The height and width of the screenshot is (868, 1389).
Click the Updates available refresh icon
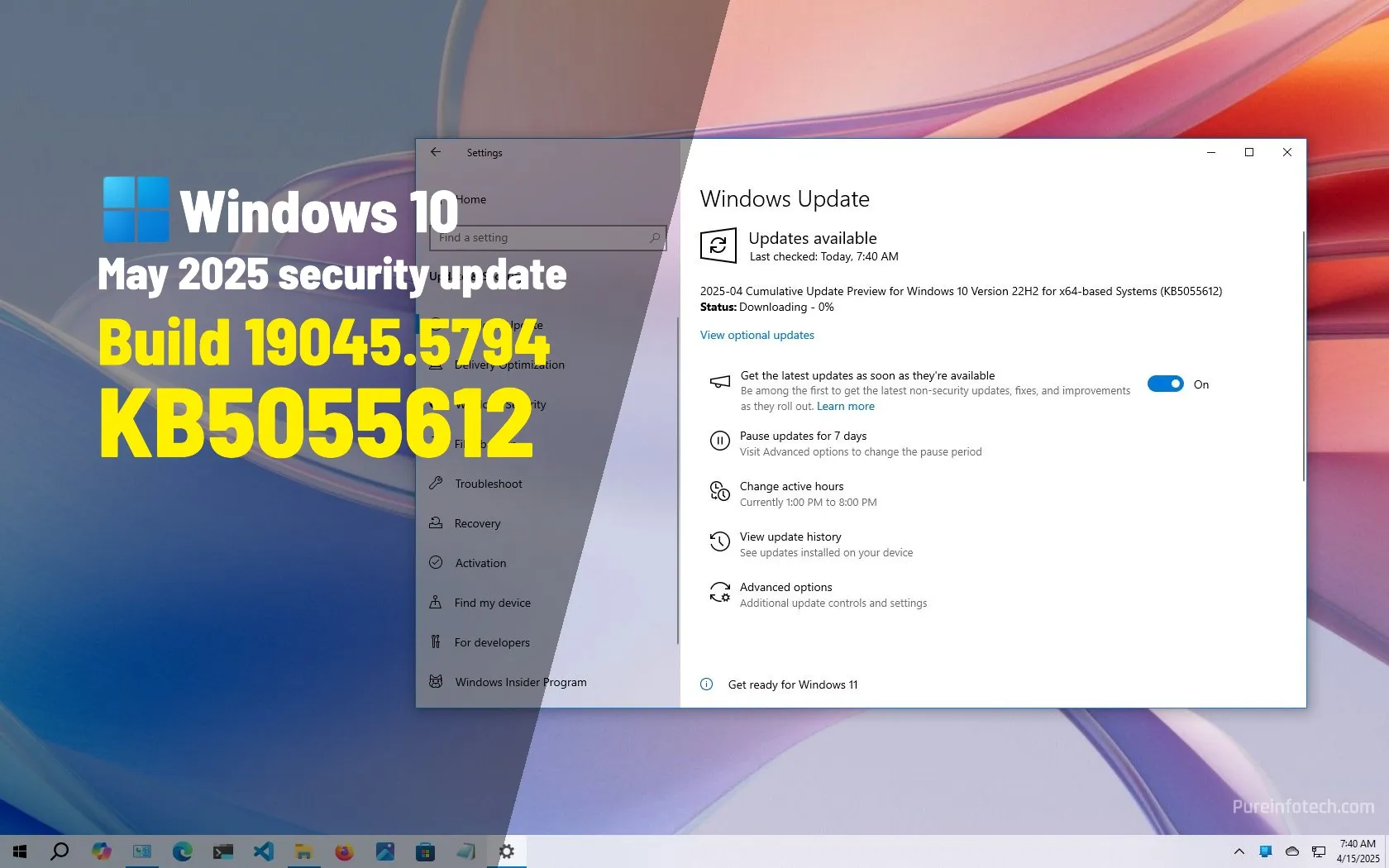(718, 246)
